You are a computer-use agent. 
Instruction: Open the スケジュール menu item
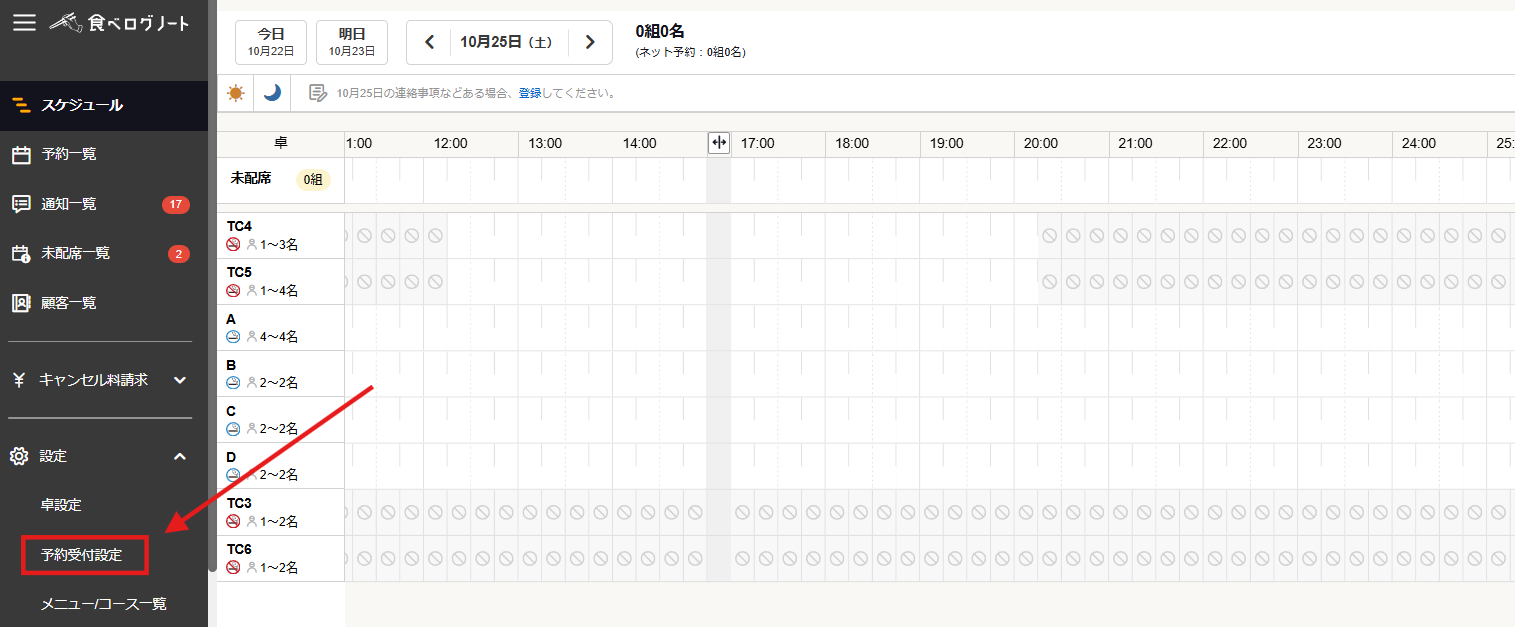pos(104,105)
